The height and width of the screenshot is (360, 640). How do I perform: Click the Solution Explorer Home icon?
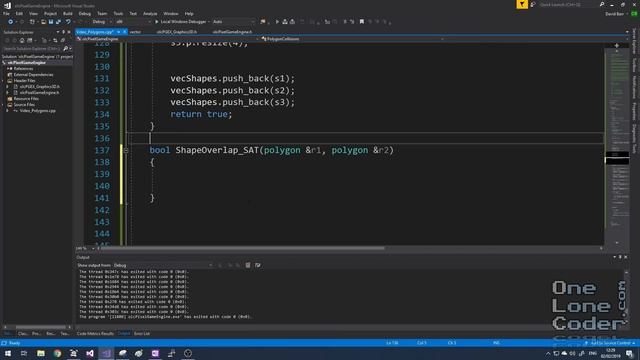point(22,40)
